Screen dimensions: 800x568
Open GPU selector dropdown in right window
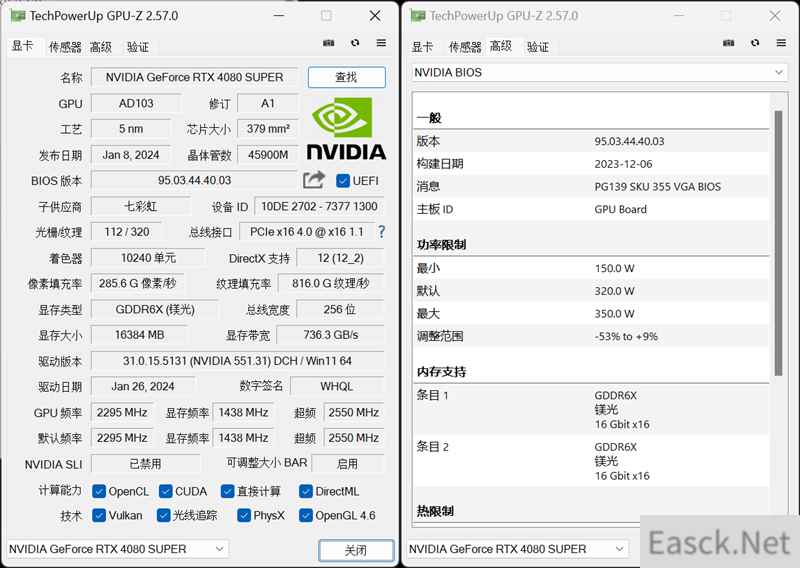[x=518, y=549]
